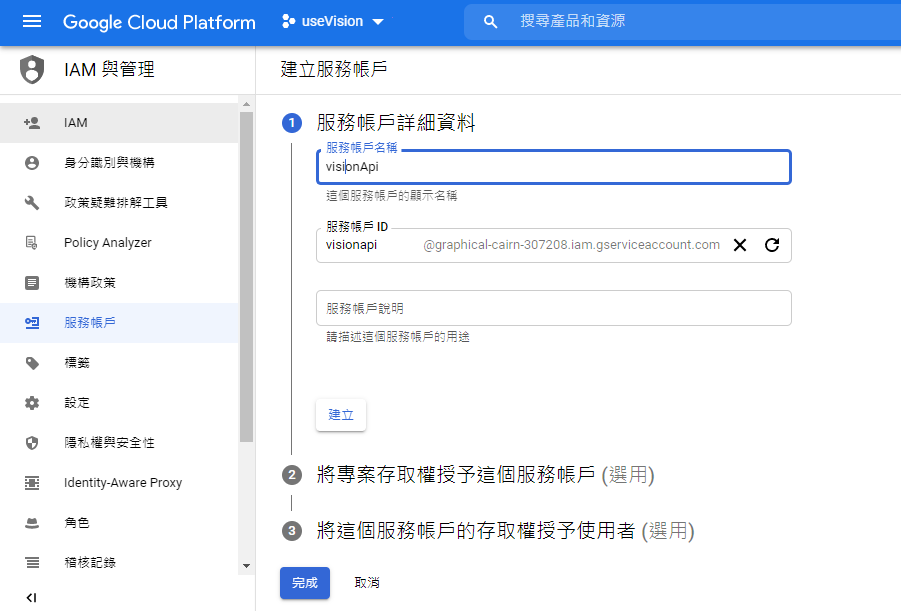The height and width of the screenshot is (611, 901).
Task: Click the search magnifier icon
Action: (490, 22)
